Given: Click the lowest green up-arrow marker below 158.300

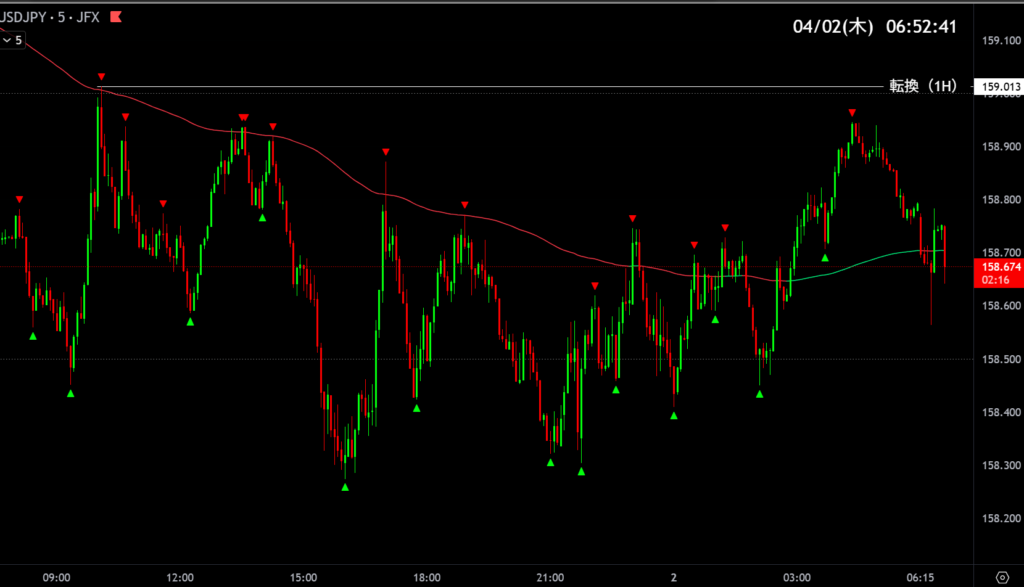Looking at the screenshot, I should [345, 487].
